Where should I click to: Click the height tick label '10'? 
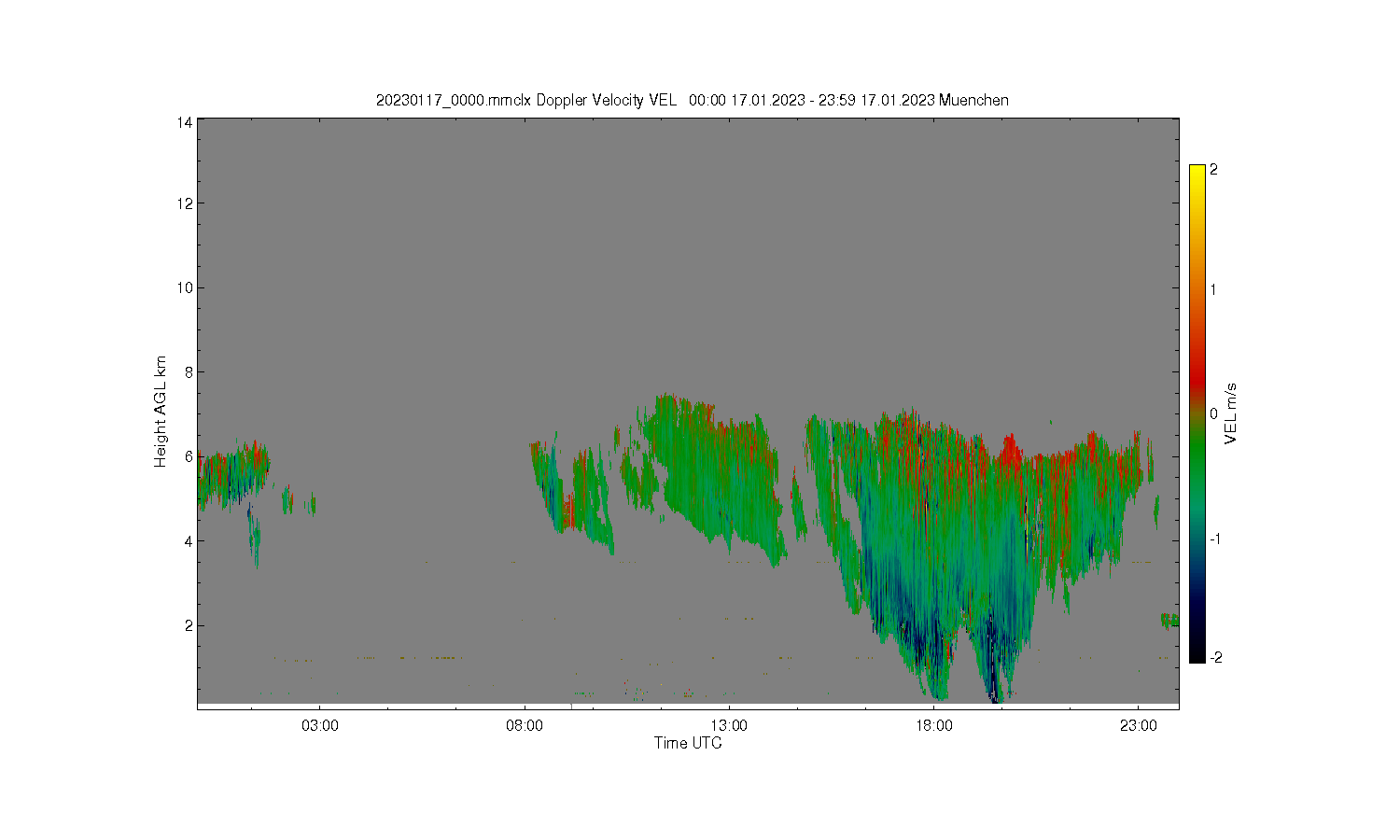coord(185,287)
